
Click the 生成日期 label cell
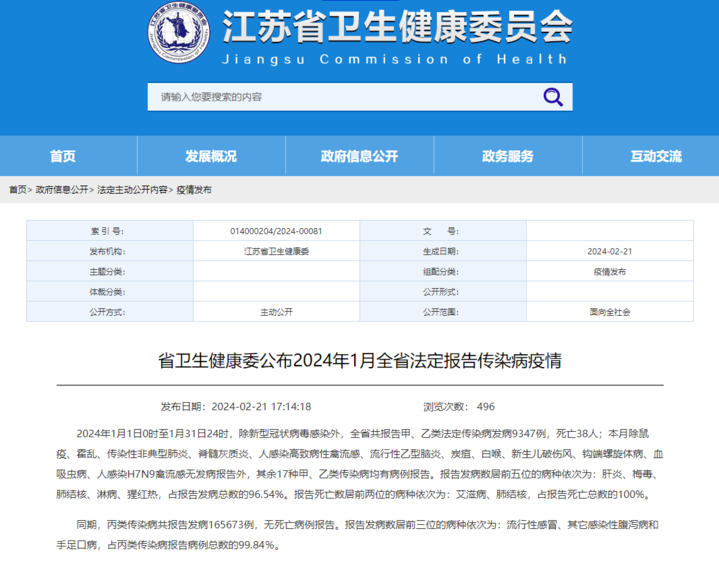[x=443, y=251]
